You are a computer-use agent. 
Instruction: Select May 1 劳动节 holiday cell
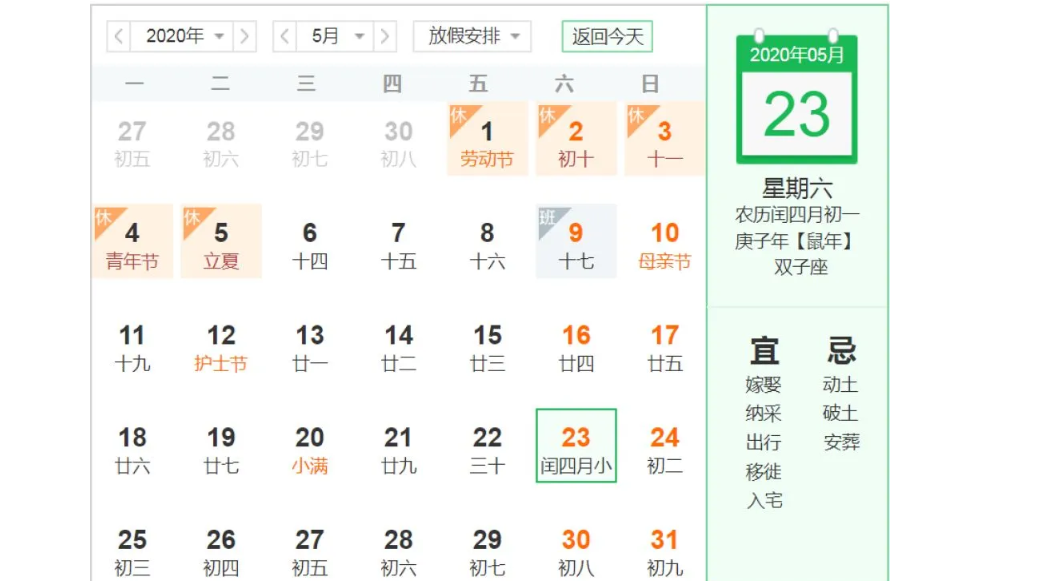point(487,142)
